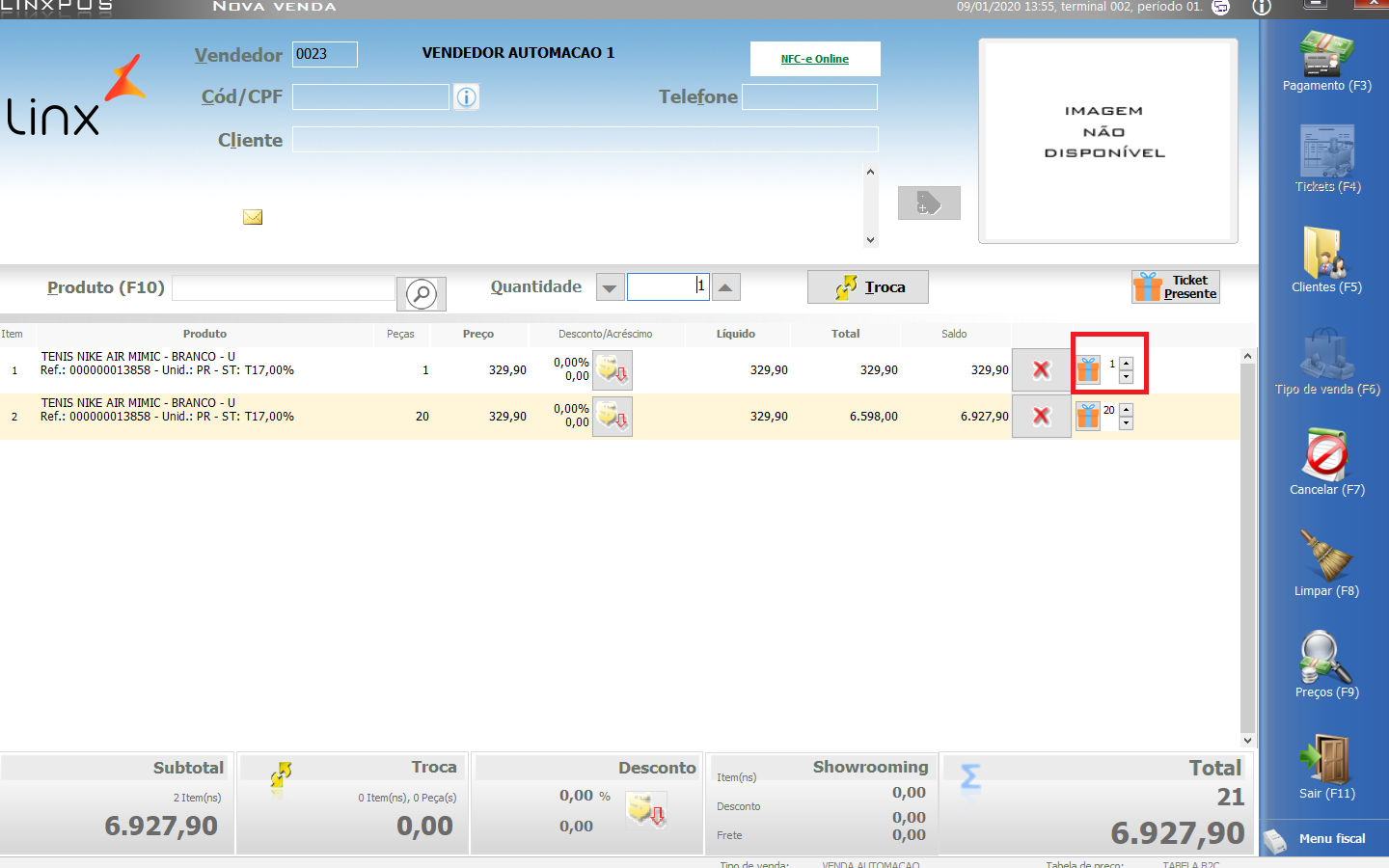Click the product search magnifier icon

422,293
